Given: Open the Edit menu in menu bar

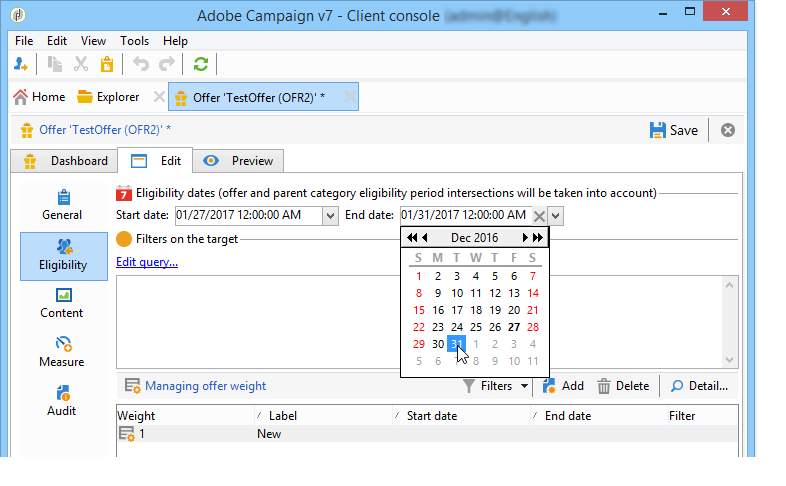Looking at the screenshot, I should [57, 41].
